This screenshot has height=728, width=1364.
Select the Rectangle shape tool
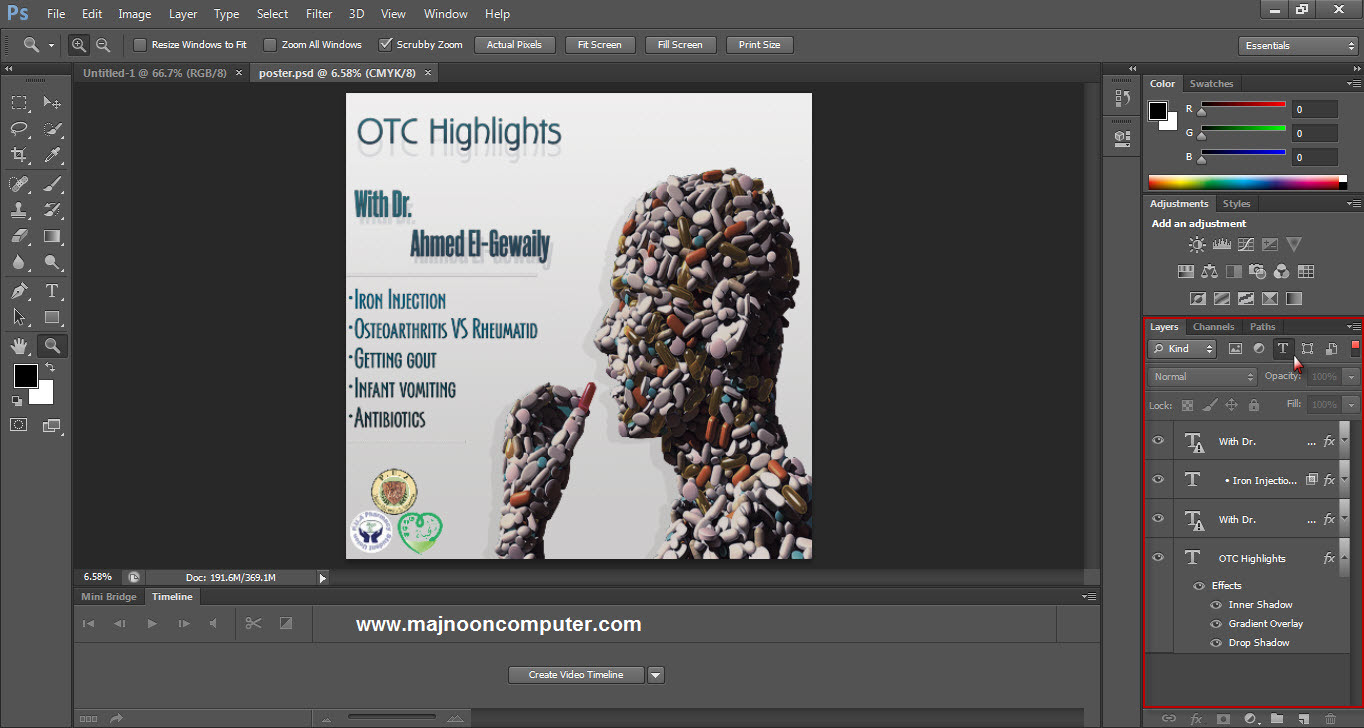point(52,317)
